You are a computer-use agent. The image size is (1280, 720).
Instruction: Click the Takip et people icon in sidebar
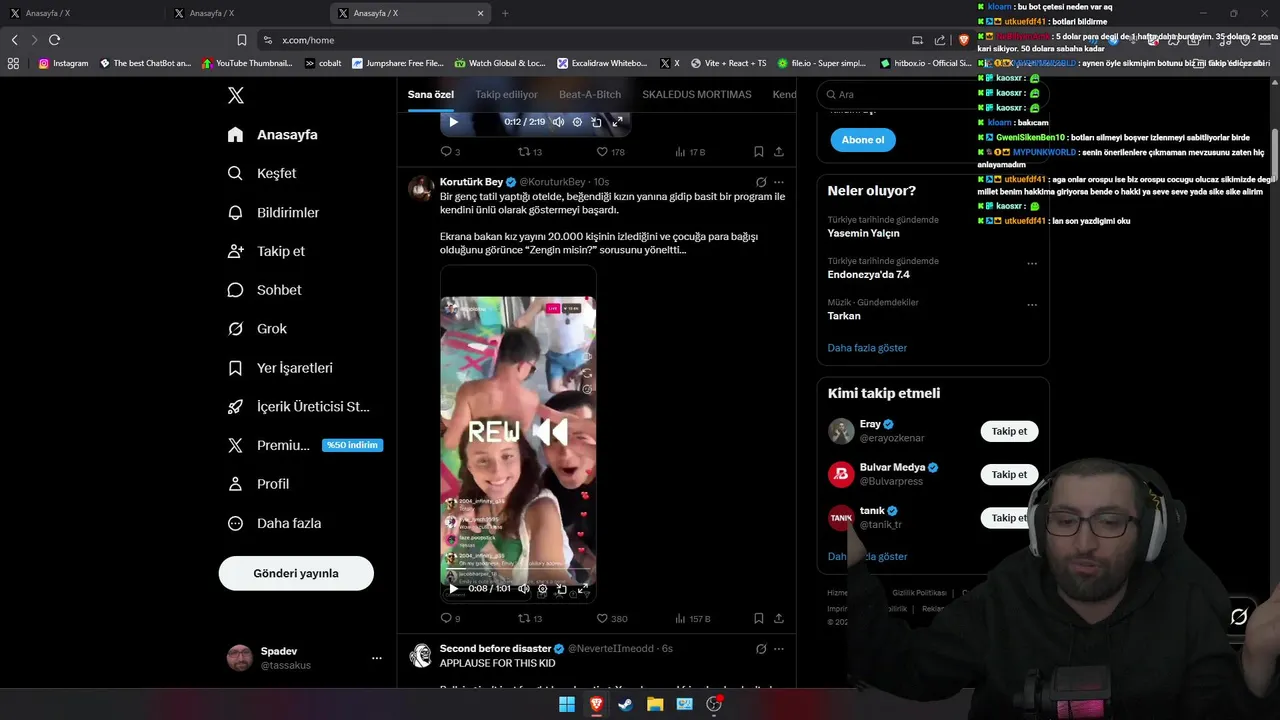(x=235, y=251)
